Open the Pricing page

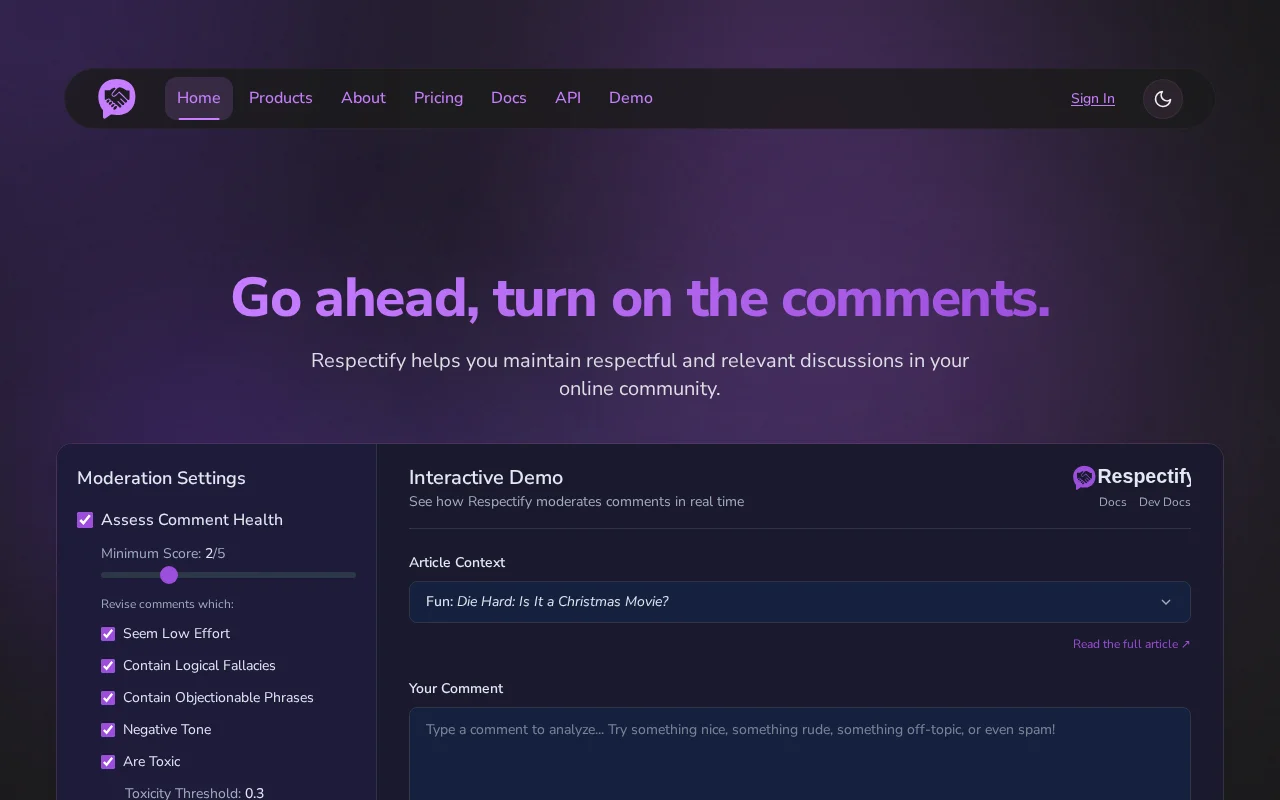(438, 98)
